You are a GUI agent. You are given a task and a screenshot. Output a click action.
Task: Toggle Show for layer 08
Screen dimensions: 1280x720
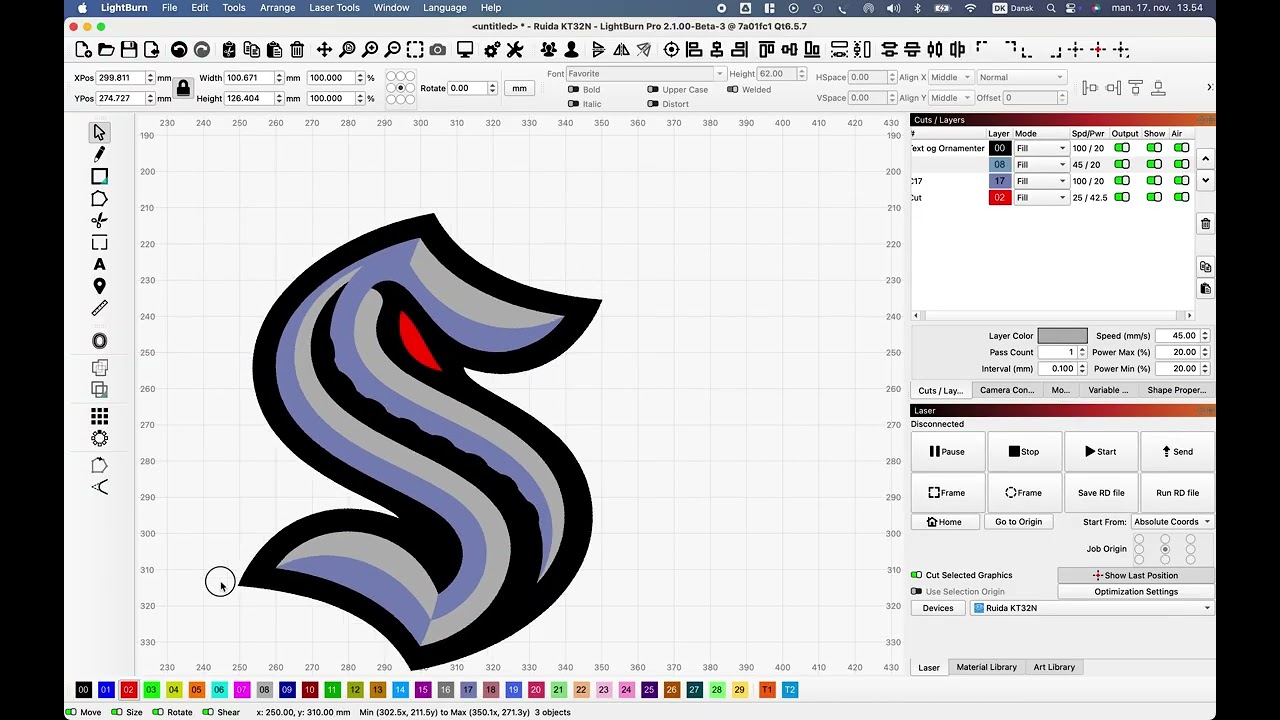[x=1154, y=165]
